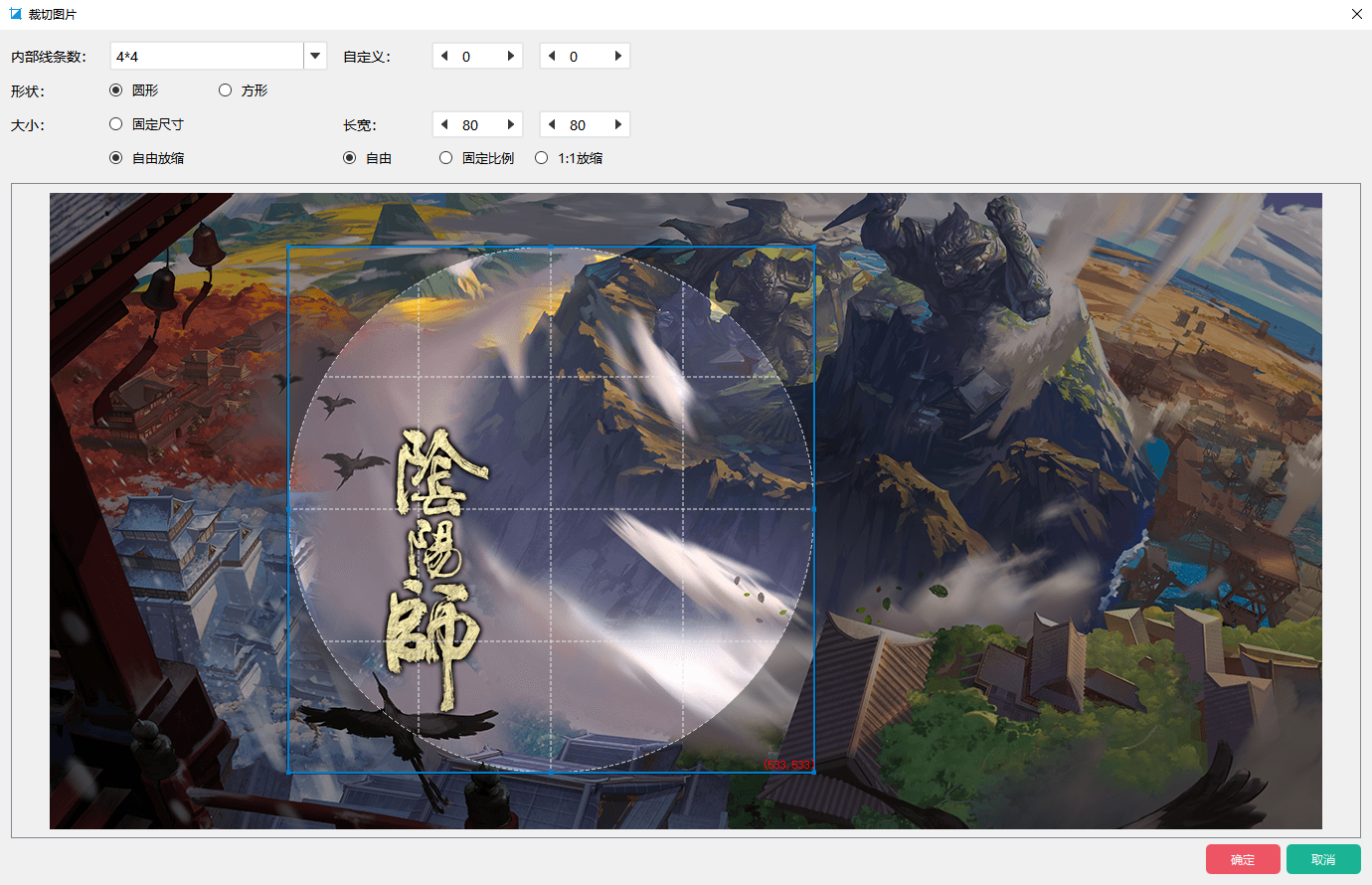The width and height of the screenshot is (1372, 885).
Task: Decrease the second 自定义 value
Action: pyautogui.click(x=552, y=56)
